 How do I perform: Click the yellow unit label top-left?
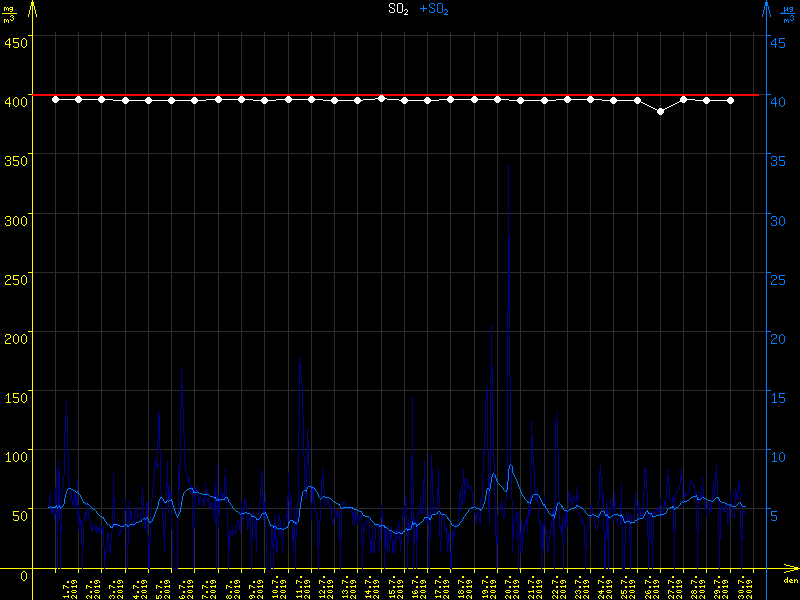[x=10, y=12]
